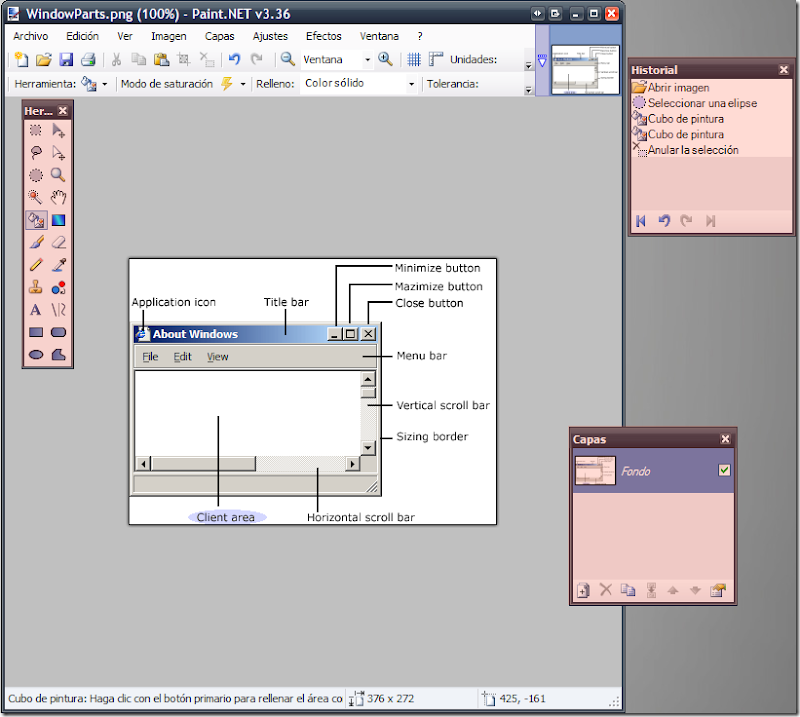This screenshot has width=800, height=717.
Task: Open the Capas menu
Action: tap(219, 36)
